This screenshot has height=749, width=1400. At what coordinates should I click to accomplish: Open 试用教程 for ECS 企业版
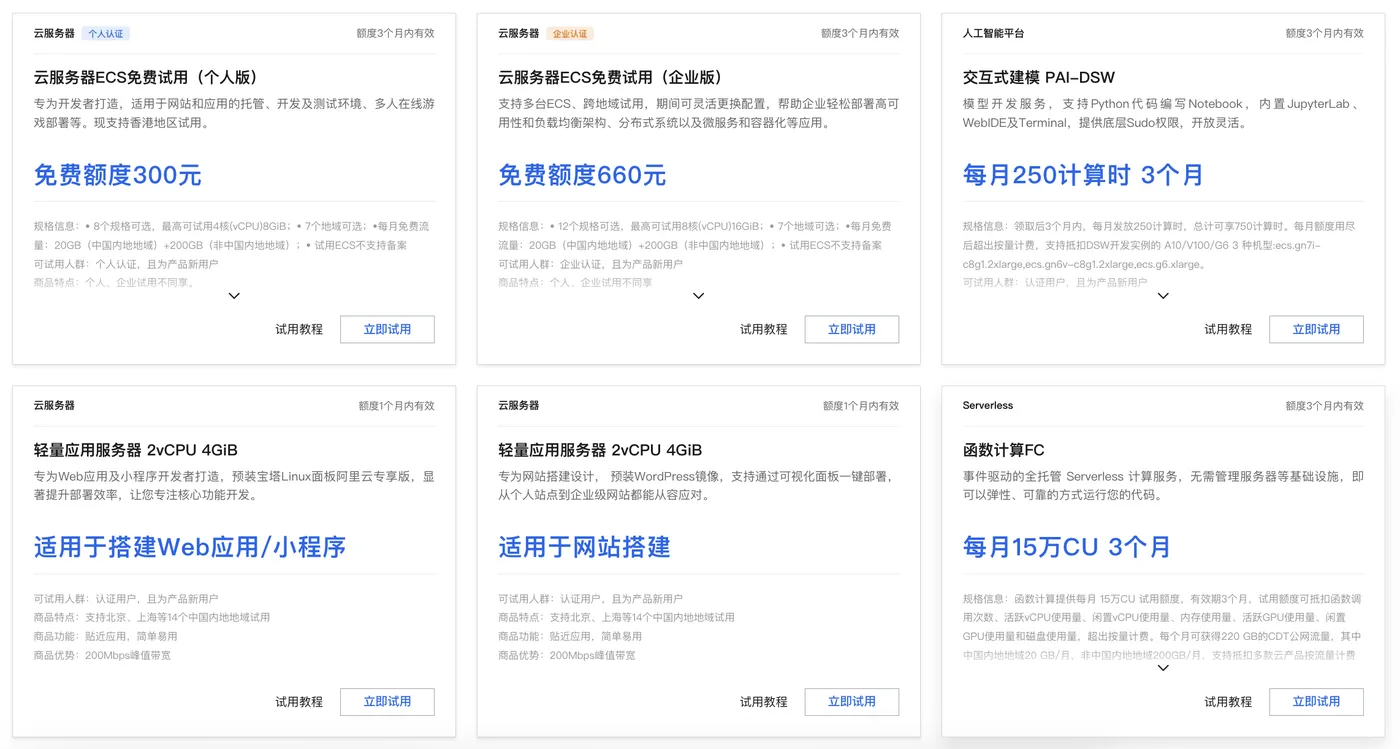pos(763,329)
